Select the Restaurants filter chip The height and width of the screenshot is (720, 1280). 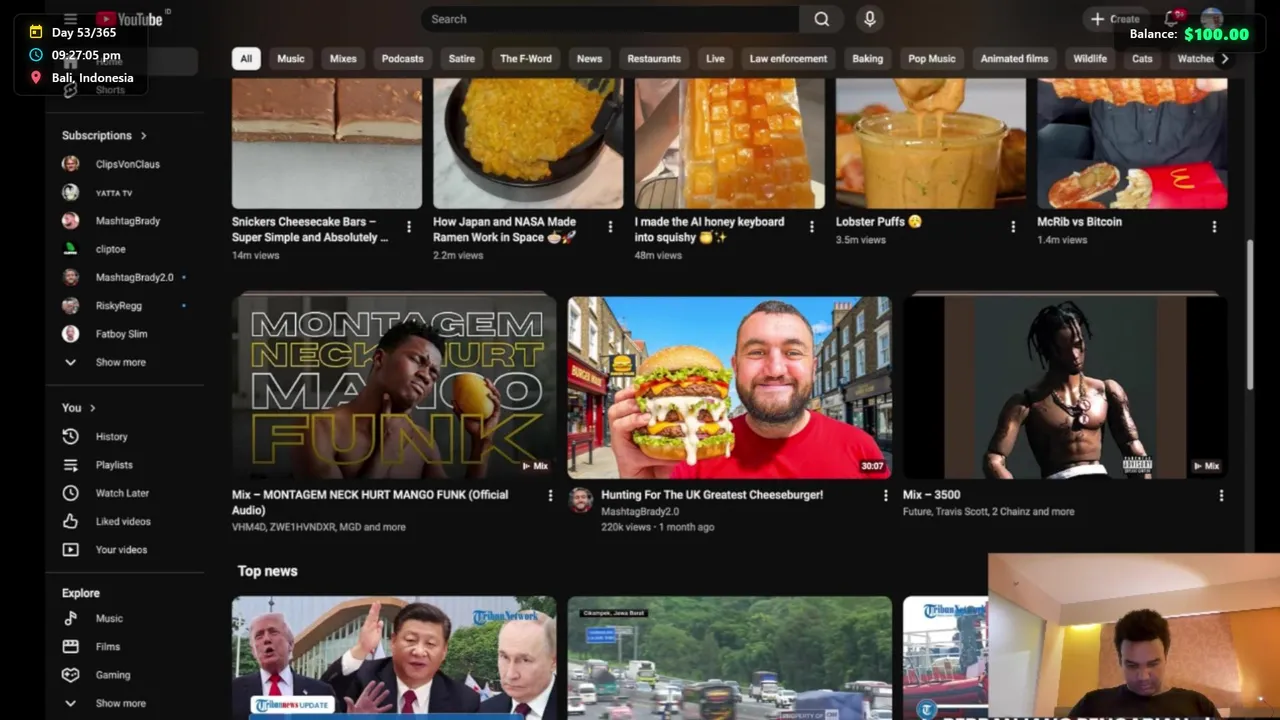click(x=654, y=58)
